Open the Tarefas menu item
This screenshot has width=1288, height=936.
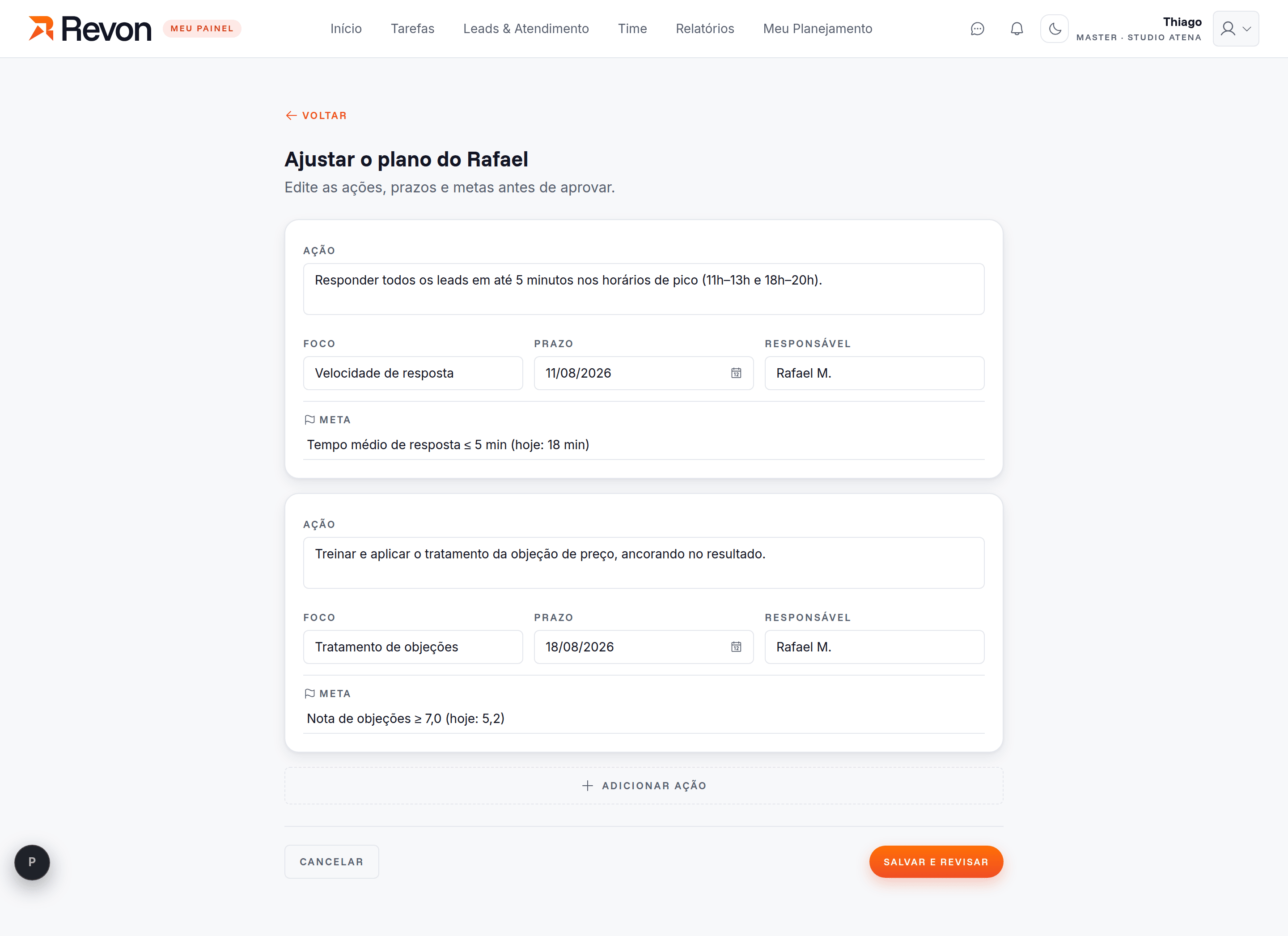pyautogui.click(x=412, y=29)
